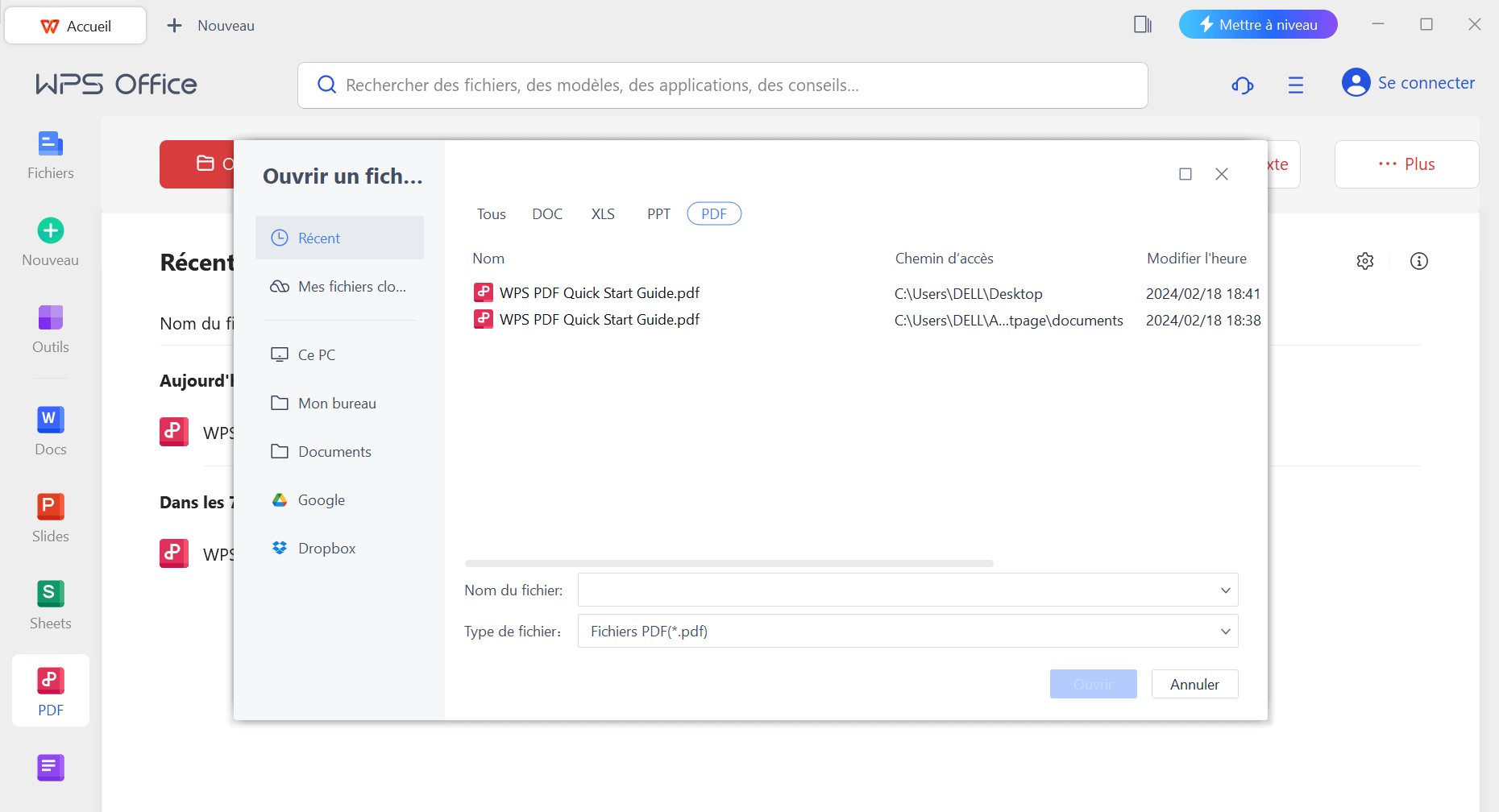Open the Documents location
Screen dimensions: 1499x812
click(339, 452)
